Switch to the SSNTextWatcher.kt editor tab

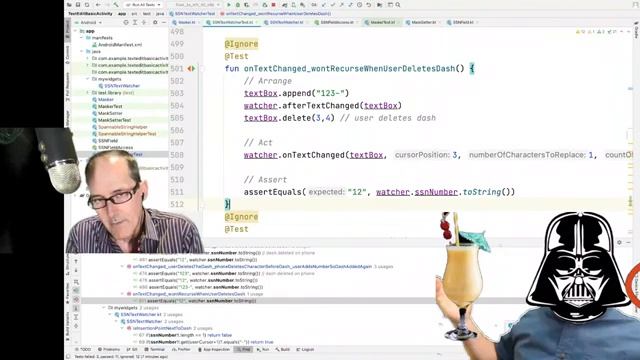[287, 22]
